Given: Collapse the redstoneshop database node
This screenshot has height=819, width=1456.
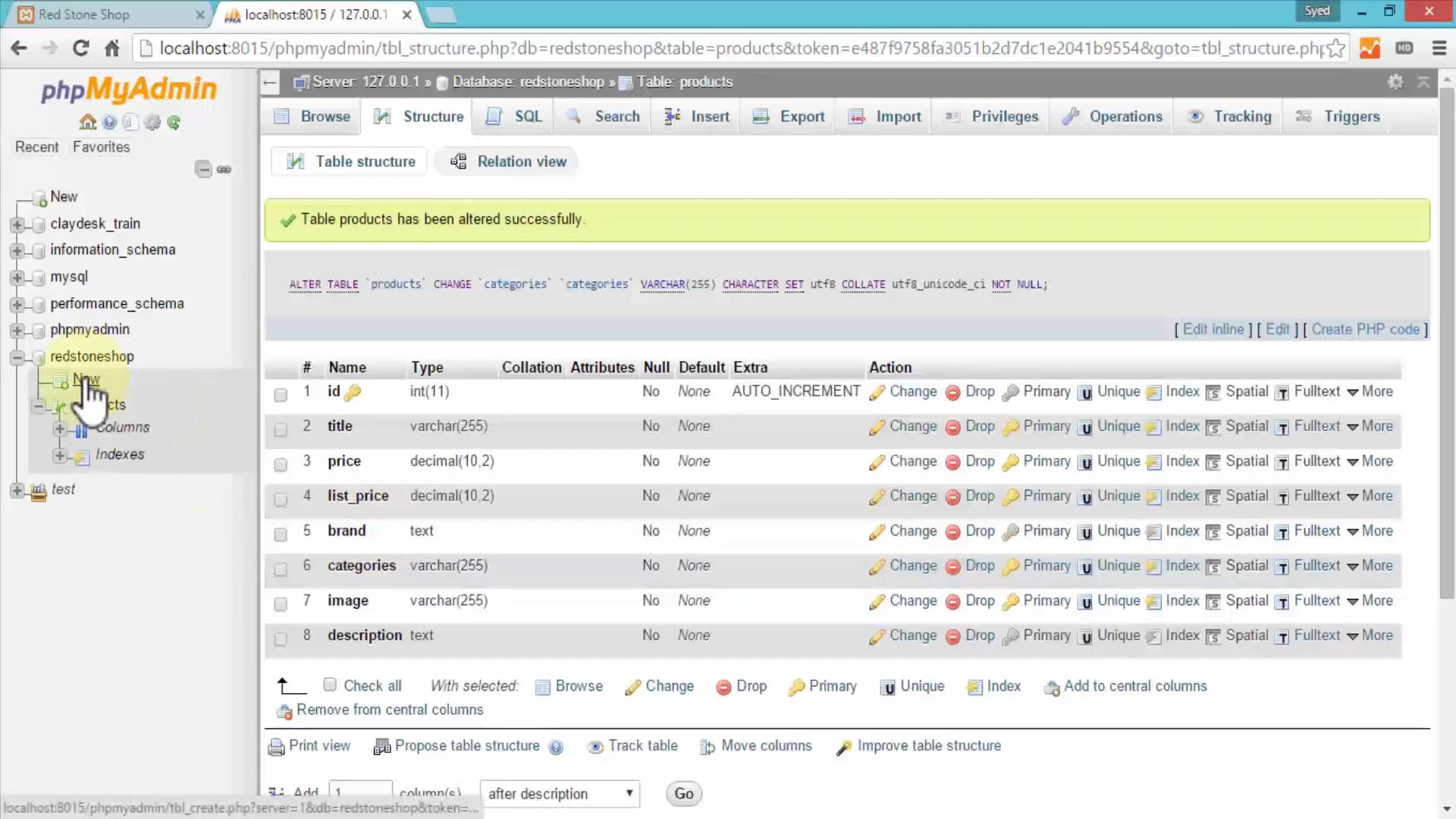Looking at the screenshot, I should click(x=17, y=356).
